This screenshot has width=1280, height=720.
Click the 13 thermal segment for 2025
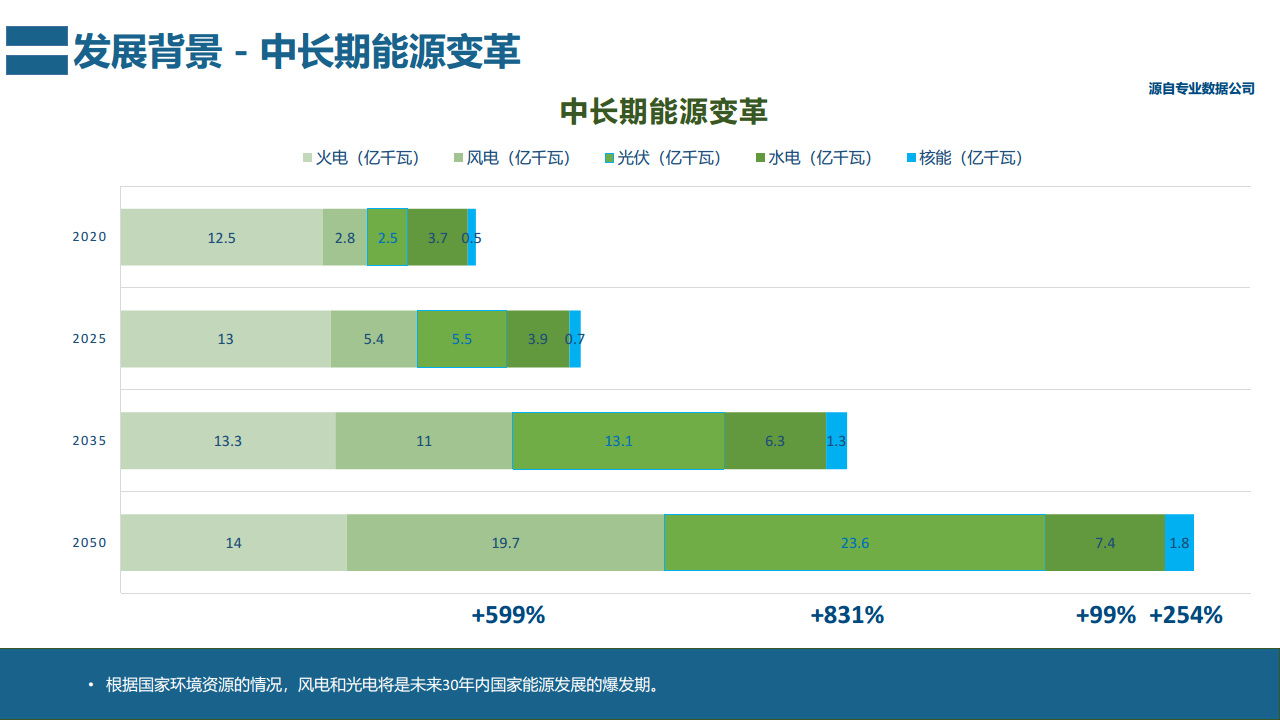tap(226, 339)
